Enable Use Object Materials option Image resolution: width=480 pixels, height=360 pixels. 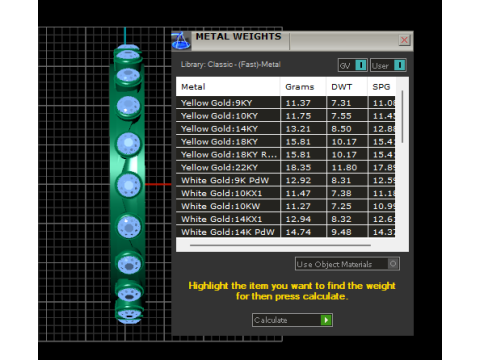tap(393, 264)
